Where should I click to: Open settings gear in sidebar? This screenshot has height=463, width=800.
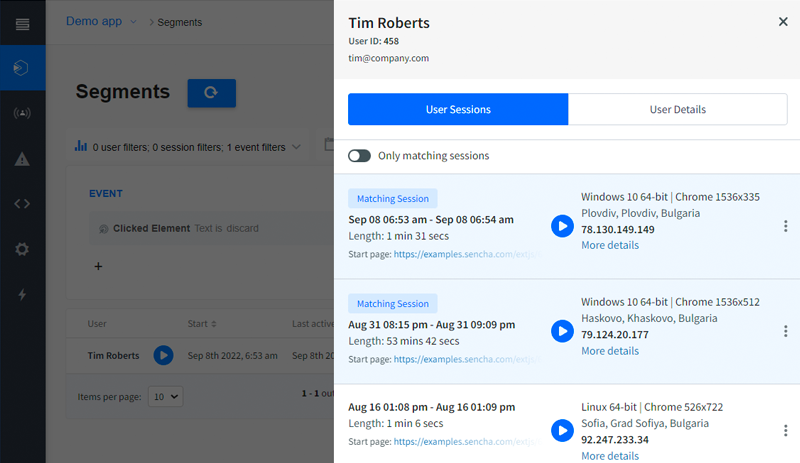[x=22, y=249]
